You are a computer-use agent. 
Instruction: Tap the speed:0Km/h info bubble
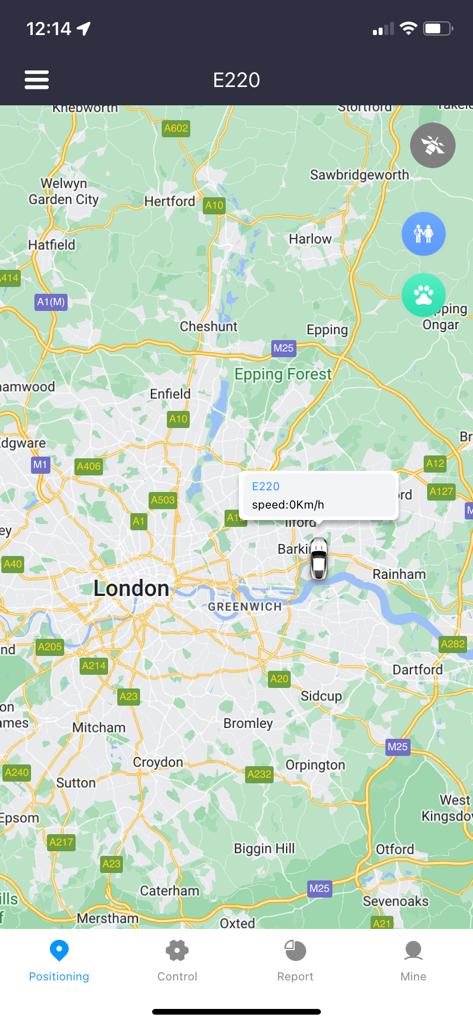[x=288, y=504]
